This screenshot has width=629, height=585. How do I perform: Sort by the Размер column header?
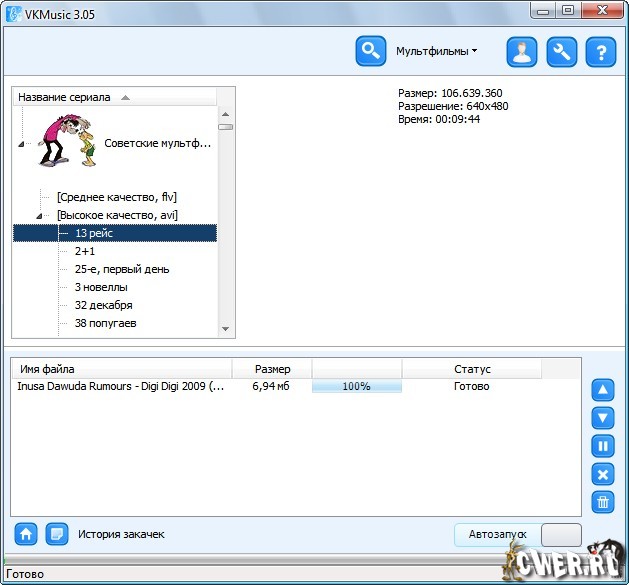pyautogui.click(x=272, y=369)
